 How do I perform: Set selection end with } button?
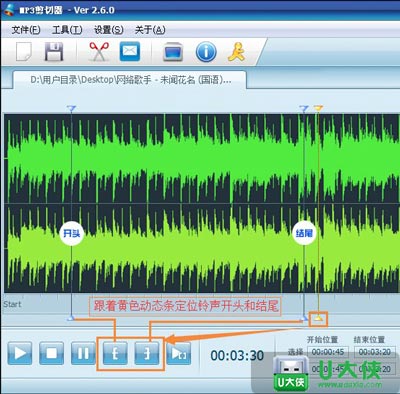(147, 353)
